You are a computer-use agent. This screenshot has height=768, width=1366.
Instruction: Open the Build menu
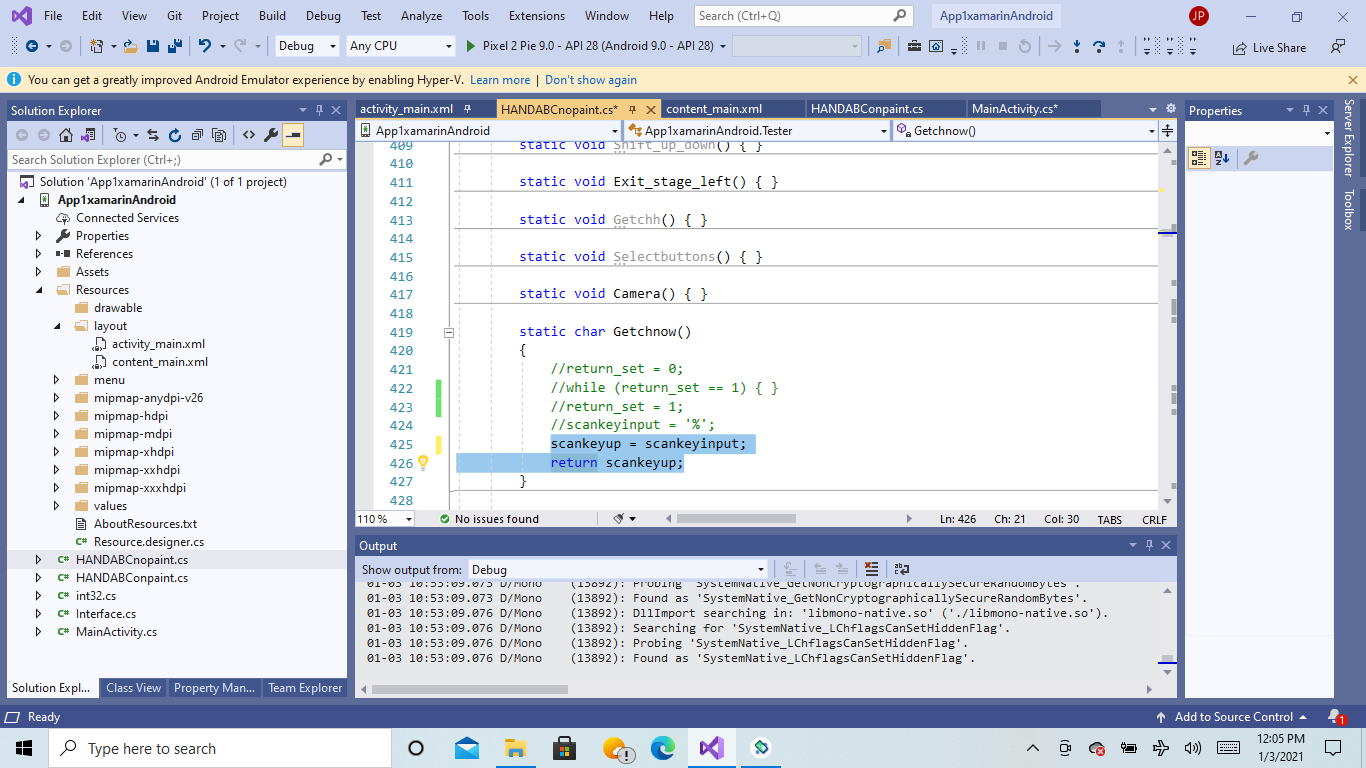tap(272, 16)
